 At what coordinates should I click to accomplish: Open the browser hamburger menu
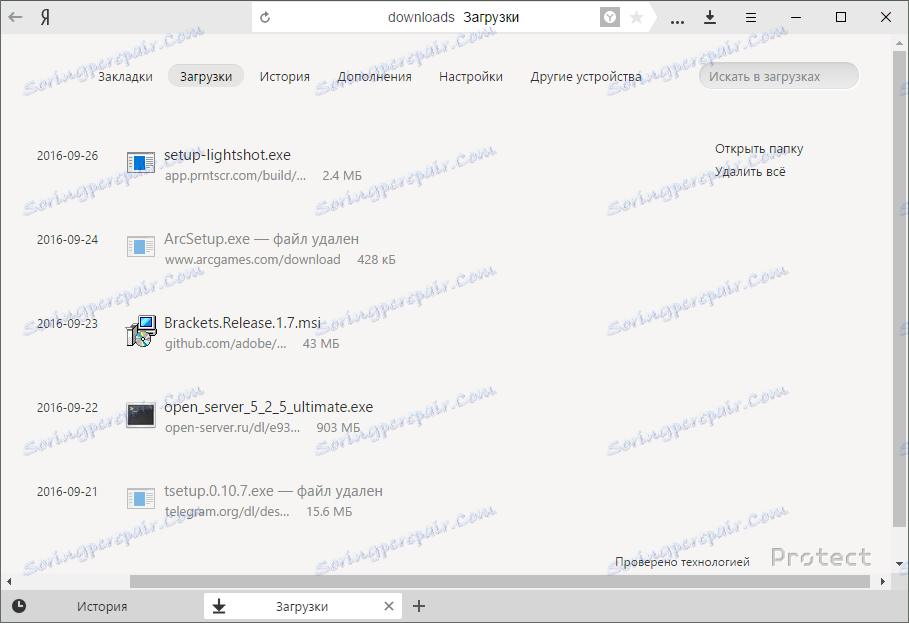(751, 17)
